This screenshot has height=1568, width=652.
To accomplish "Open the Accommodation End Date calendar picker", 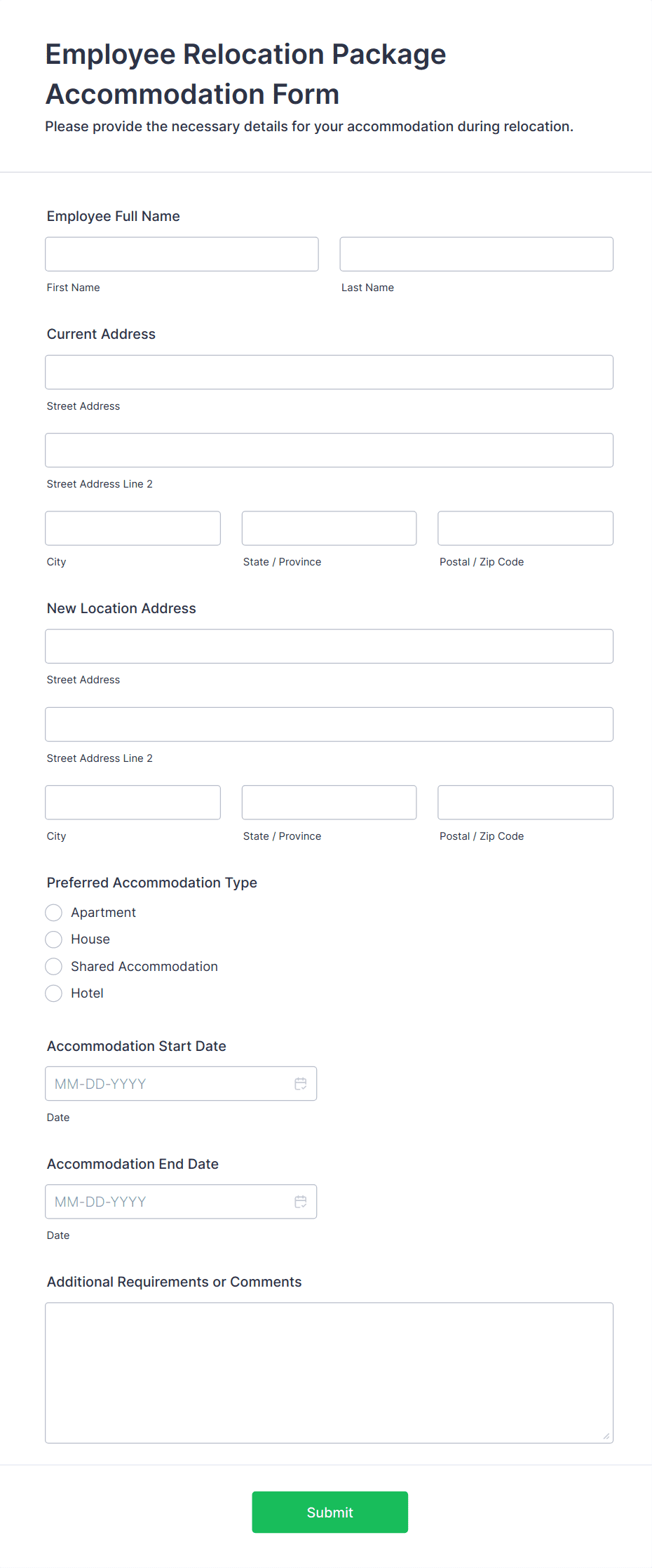I will [301, 1201].
